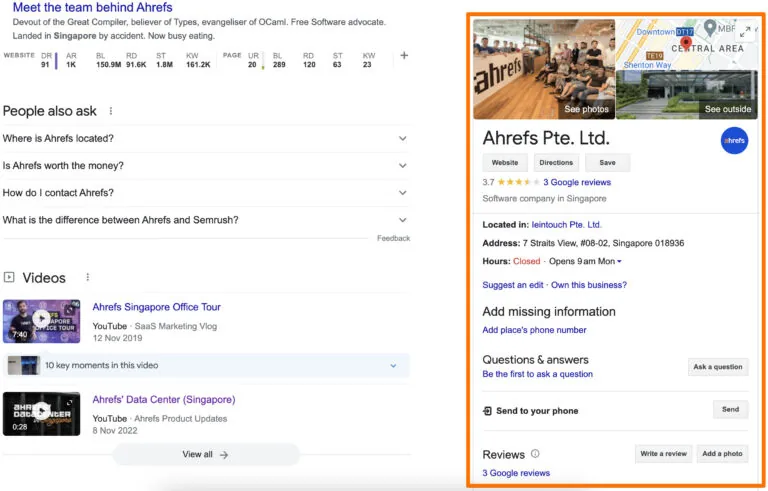
Task: Click the round Ahrefs logo icon
Action: tap(734, 141)
